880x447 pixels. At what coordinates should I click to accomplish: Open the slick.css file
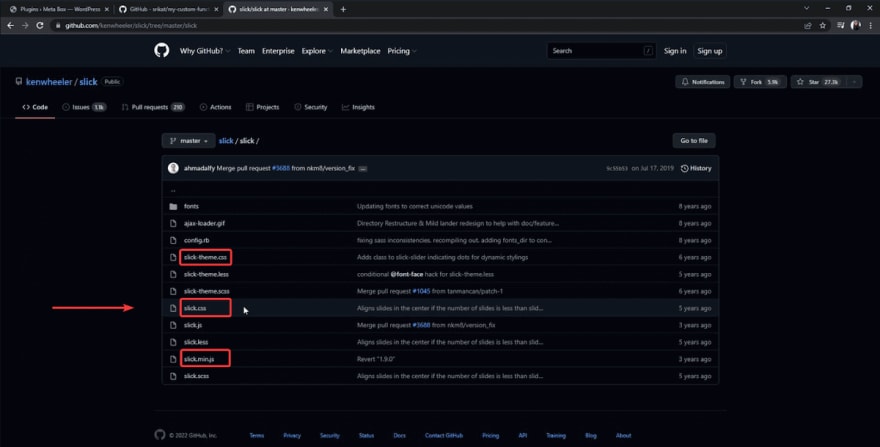click(195, 308)
